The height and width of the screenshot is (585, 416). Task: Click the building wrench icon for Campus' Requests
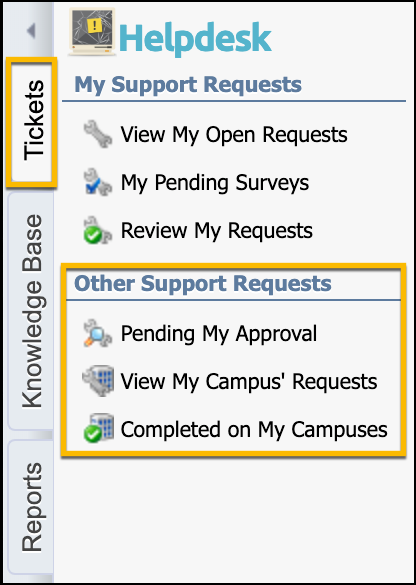(98, 381)
